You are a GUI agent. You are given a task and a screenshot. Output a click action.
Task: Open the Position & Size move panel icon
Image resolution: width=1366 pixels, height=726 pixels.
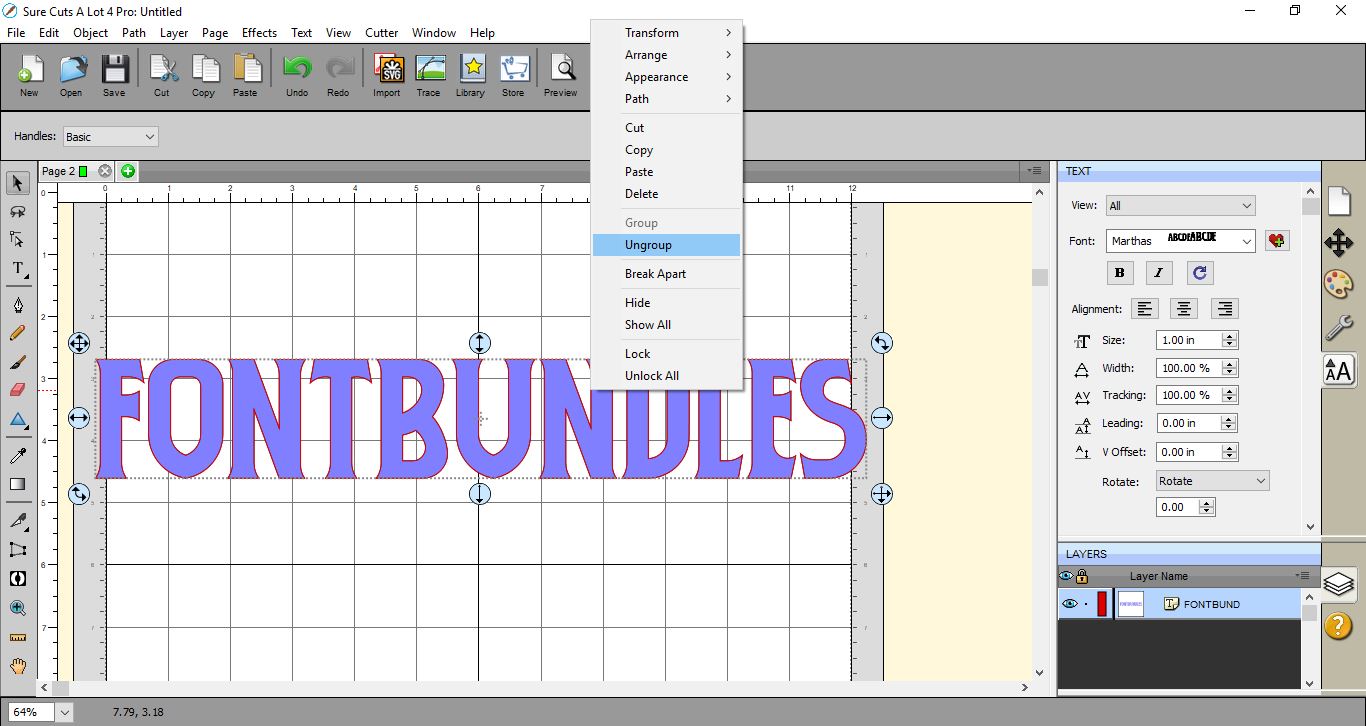pos(1339,243)
